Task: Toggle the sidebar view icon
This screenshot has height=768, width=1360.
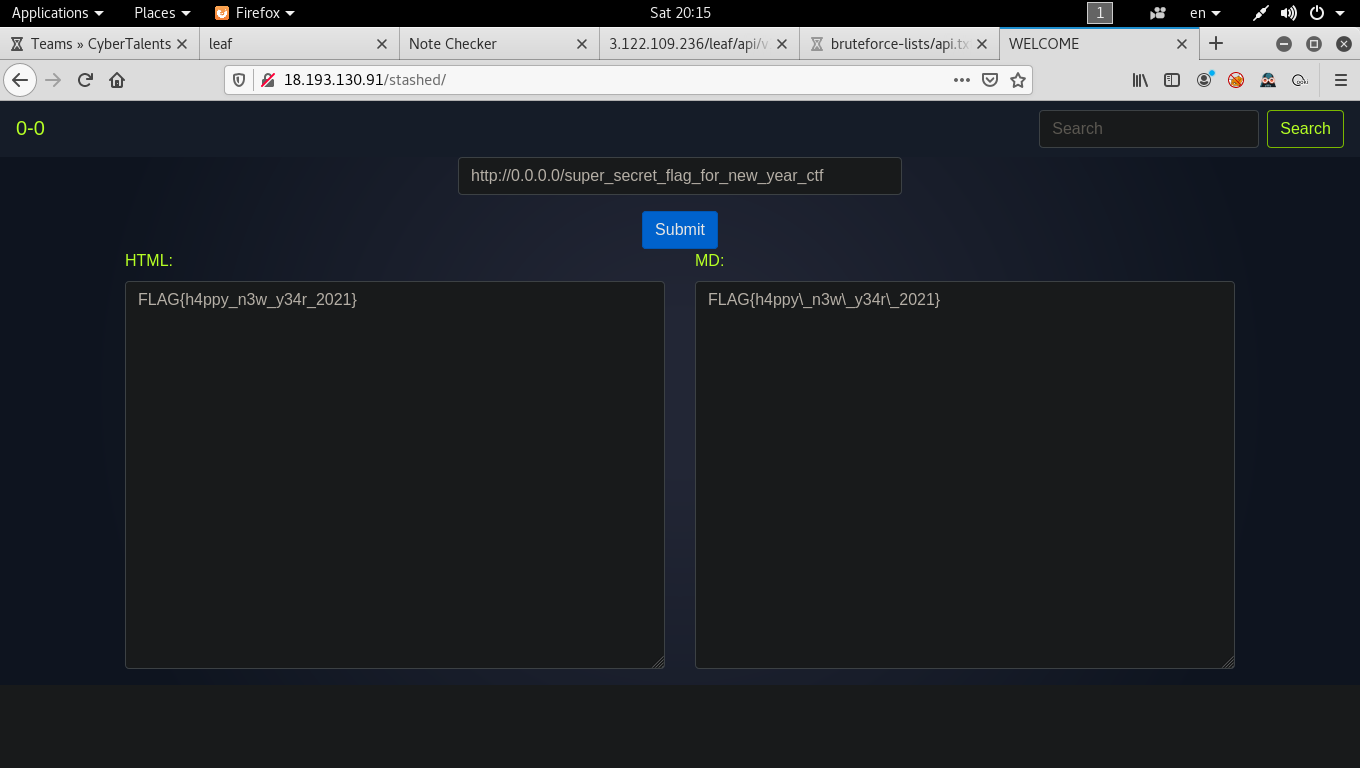Action: [1171, 80]
